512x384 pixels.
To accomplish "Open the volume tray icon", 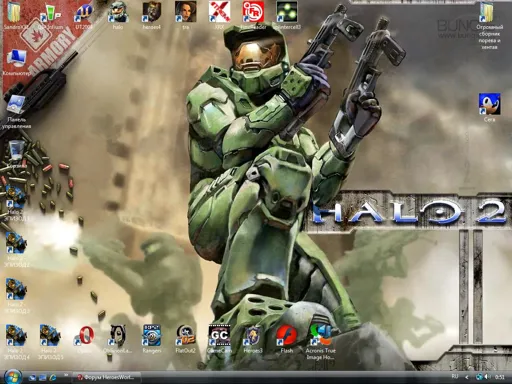I will [x=488, y=377].
